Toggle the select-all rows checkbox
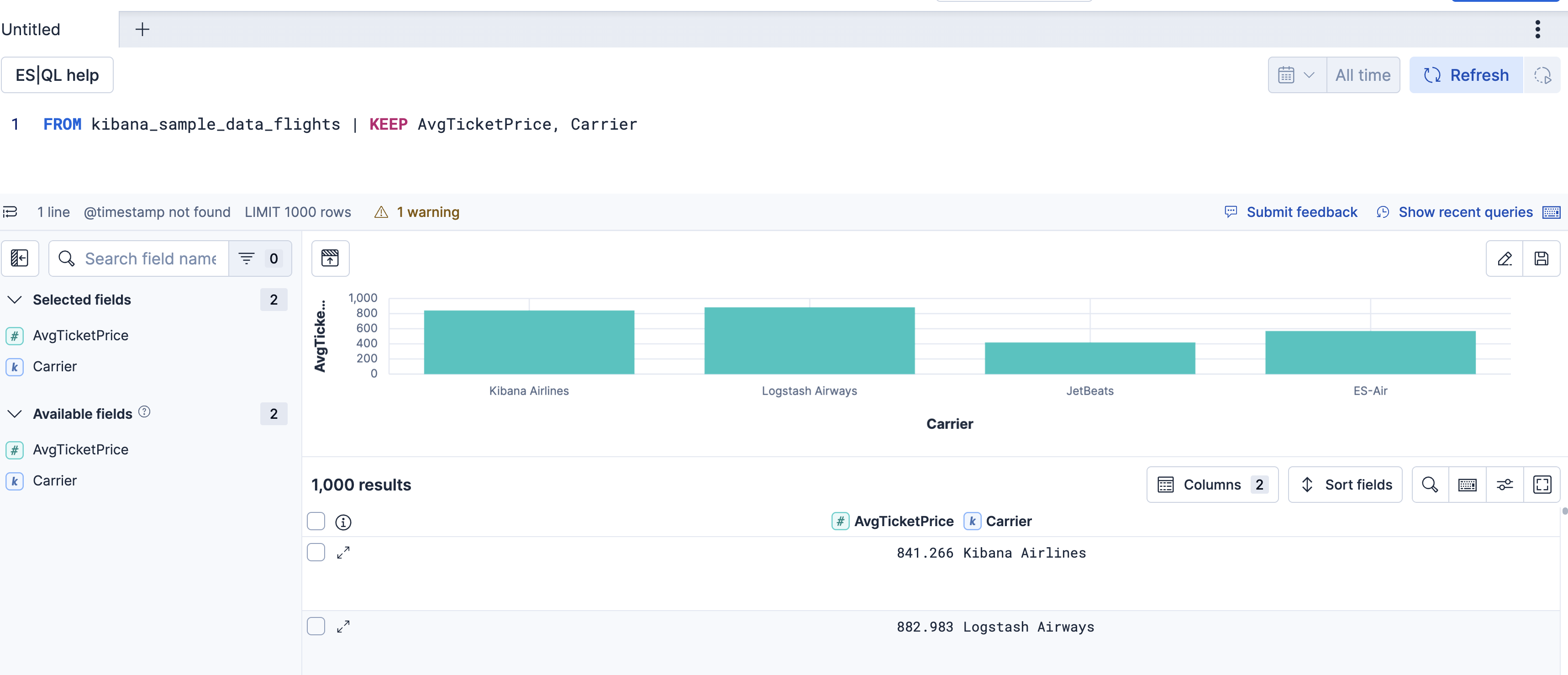Image resolution: width=1568 pixels, height=675 pixels. point(316,522)
